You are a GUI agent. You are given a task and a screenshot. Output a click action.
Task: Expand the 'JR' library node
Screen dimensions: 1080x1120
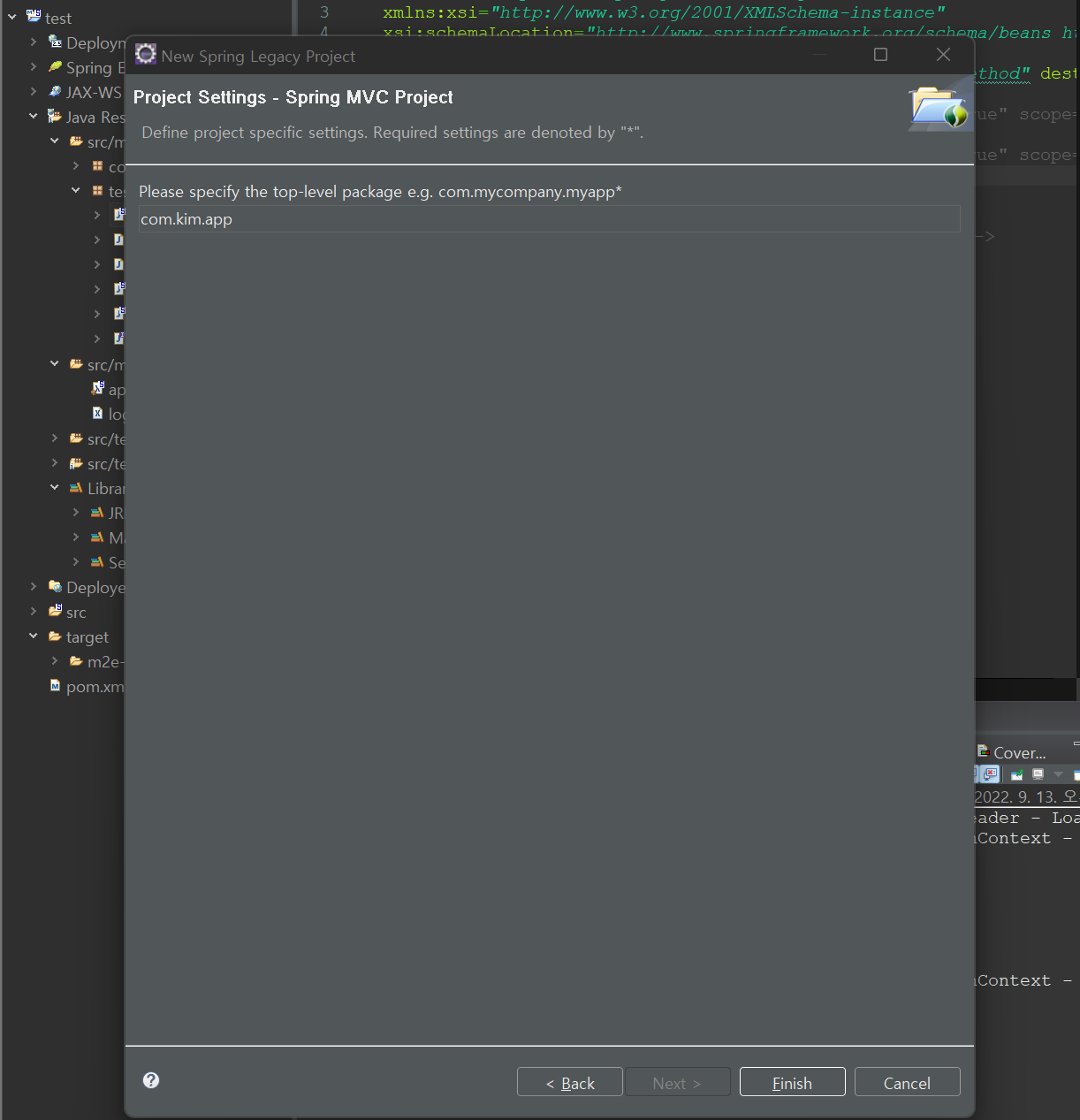tap(76, 512)
